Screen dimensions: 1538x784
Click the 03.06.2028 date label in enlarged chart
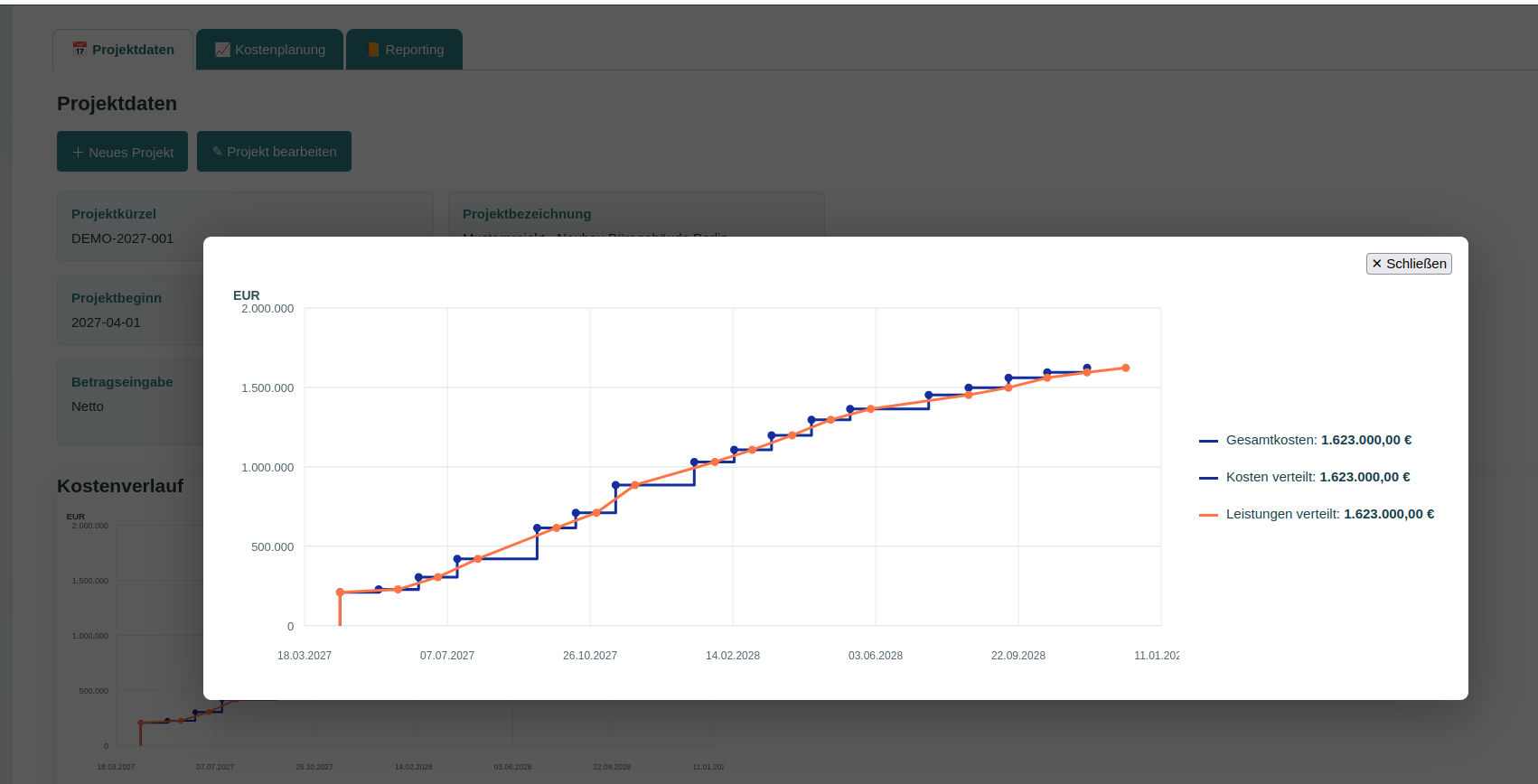tap(876, 656)
